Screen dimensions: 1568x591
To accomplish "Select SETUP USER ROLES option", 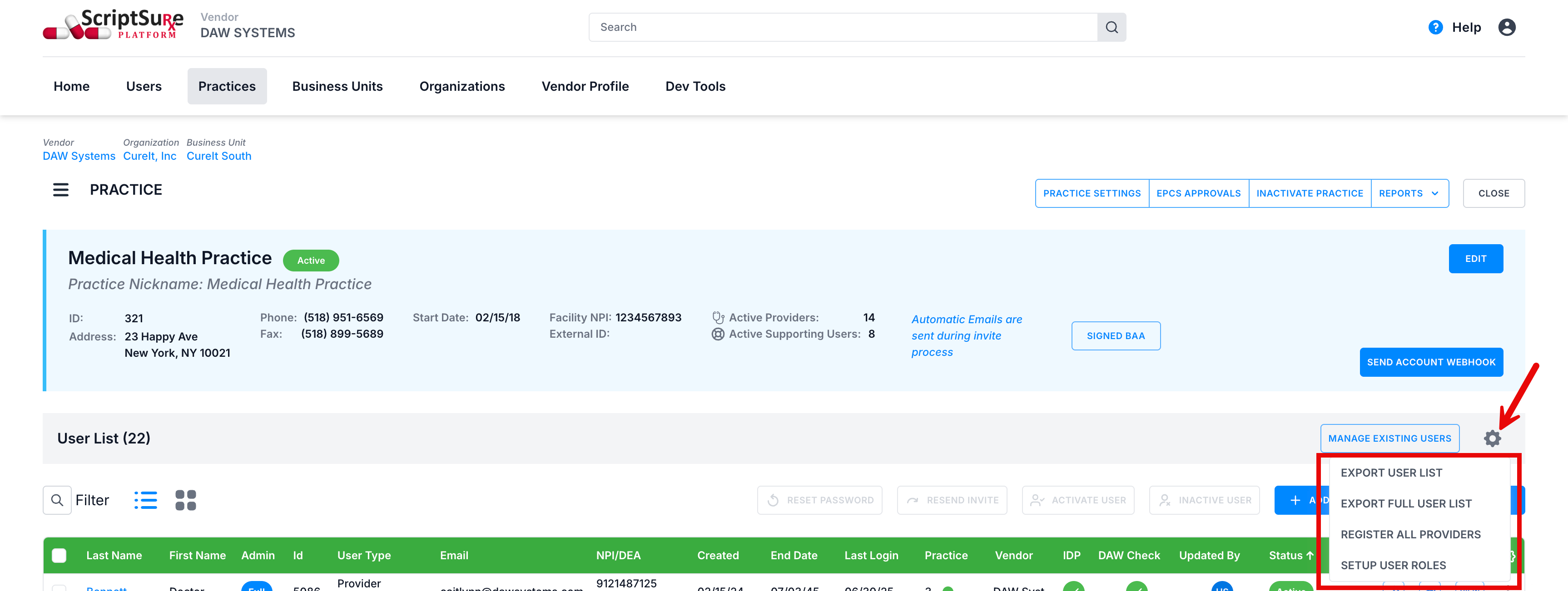I will [x=1393, y=565].
